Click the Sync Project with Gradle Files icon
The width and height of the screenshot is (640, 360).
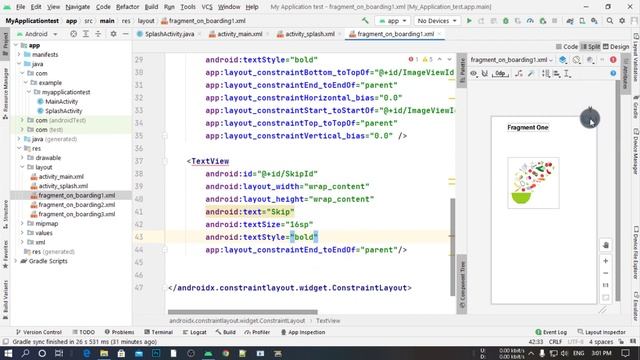(570, 21)
